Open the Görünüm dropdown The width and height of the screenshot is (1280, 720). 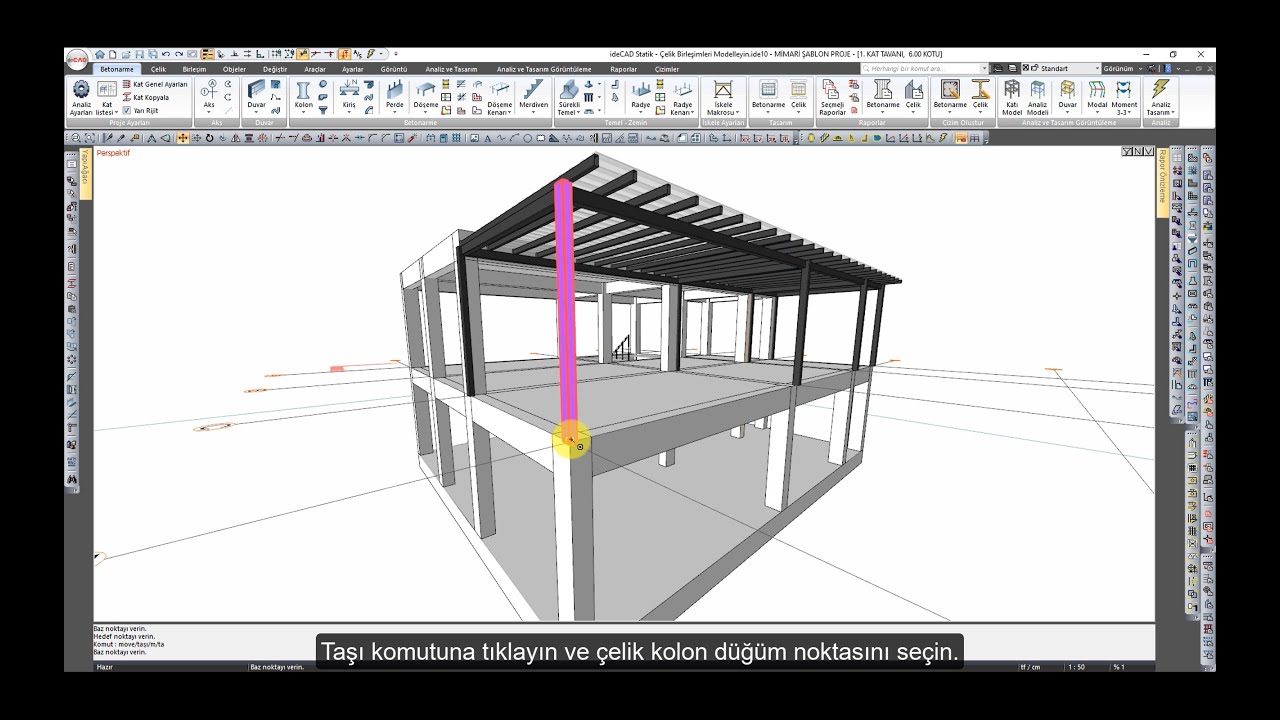pyautogui.click(x=1120, y=69)
